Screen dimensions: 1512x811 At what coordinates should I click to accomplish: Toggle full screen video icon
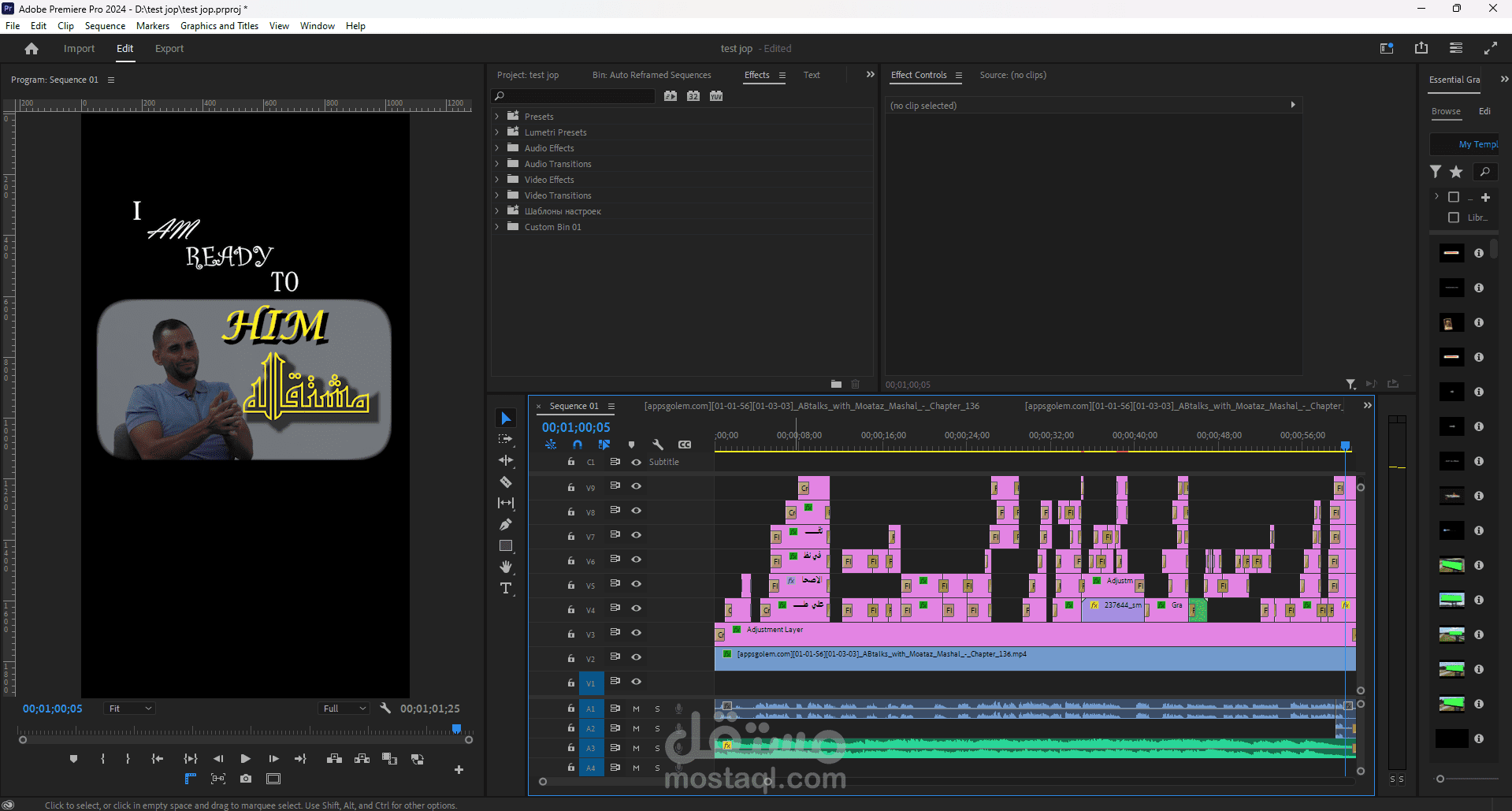coord(1491,48)
